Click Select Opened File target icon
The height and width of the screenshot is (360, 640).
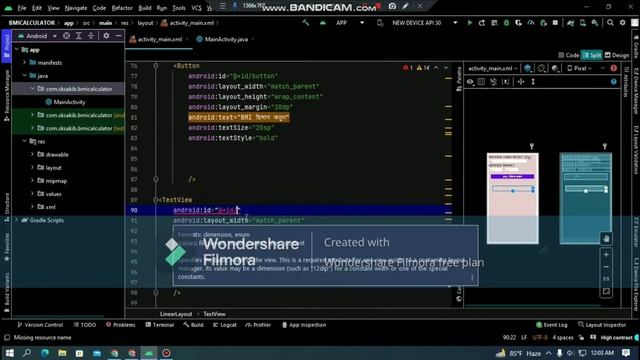coord(67,36)
